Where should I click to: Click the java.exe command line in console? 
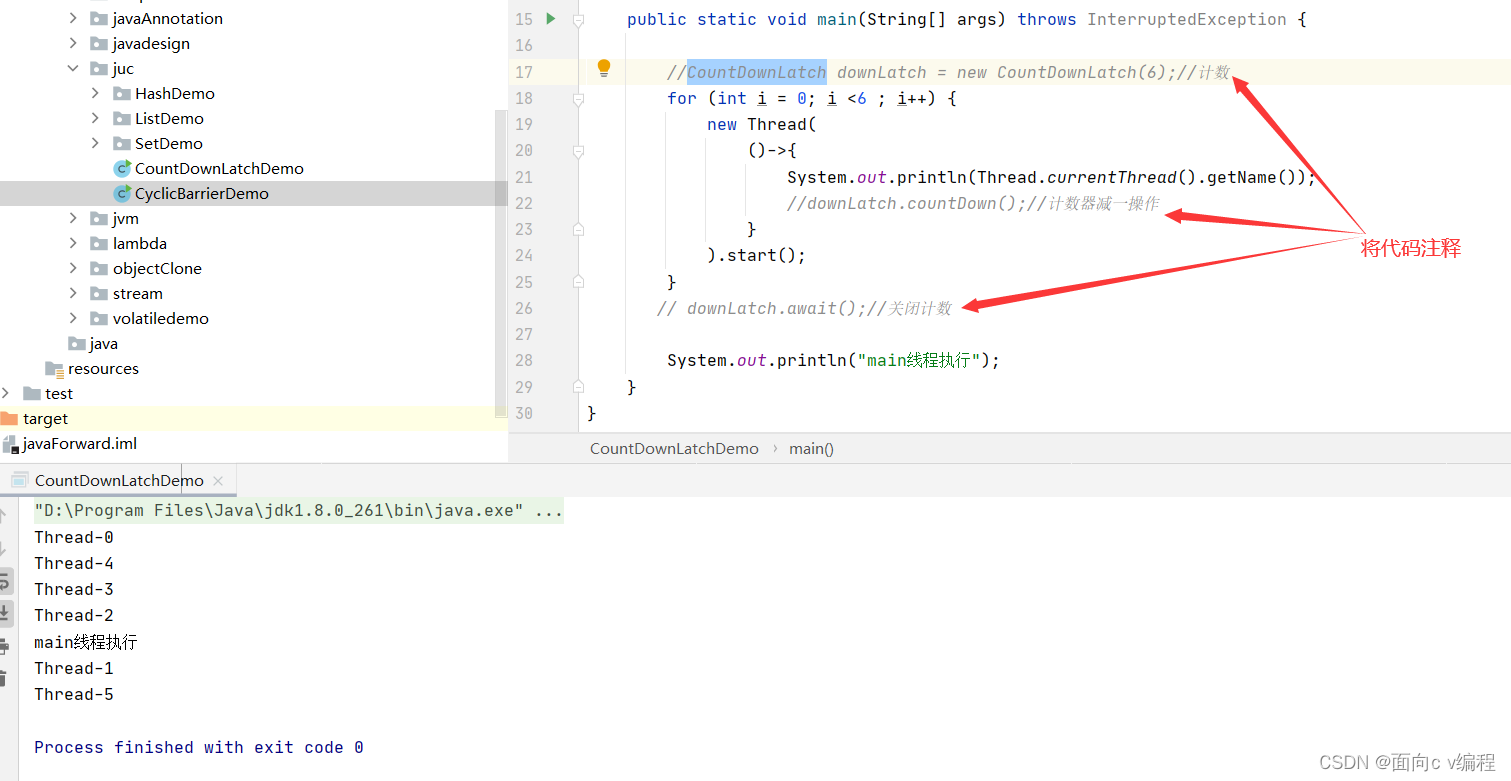pos(299,511)
